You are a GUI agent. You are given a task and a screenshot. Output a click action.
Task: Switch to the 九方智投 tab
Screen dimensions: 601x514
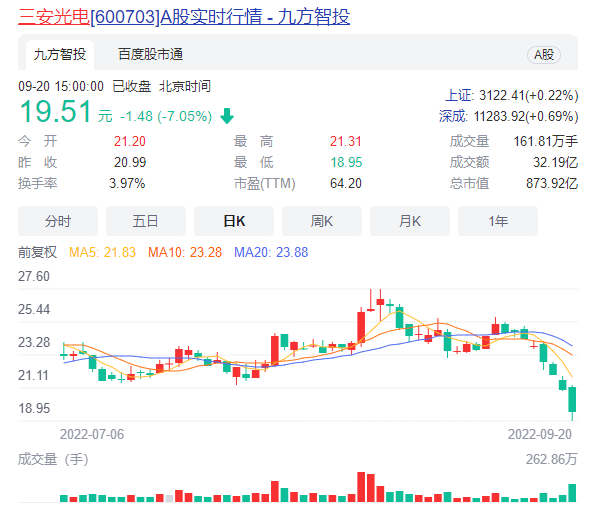point(59,54)
